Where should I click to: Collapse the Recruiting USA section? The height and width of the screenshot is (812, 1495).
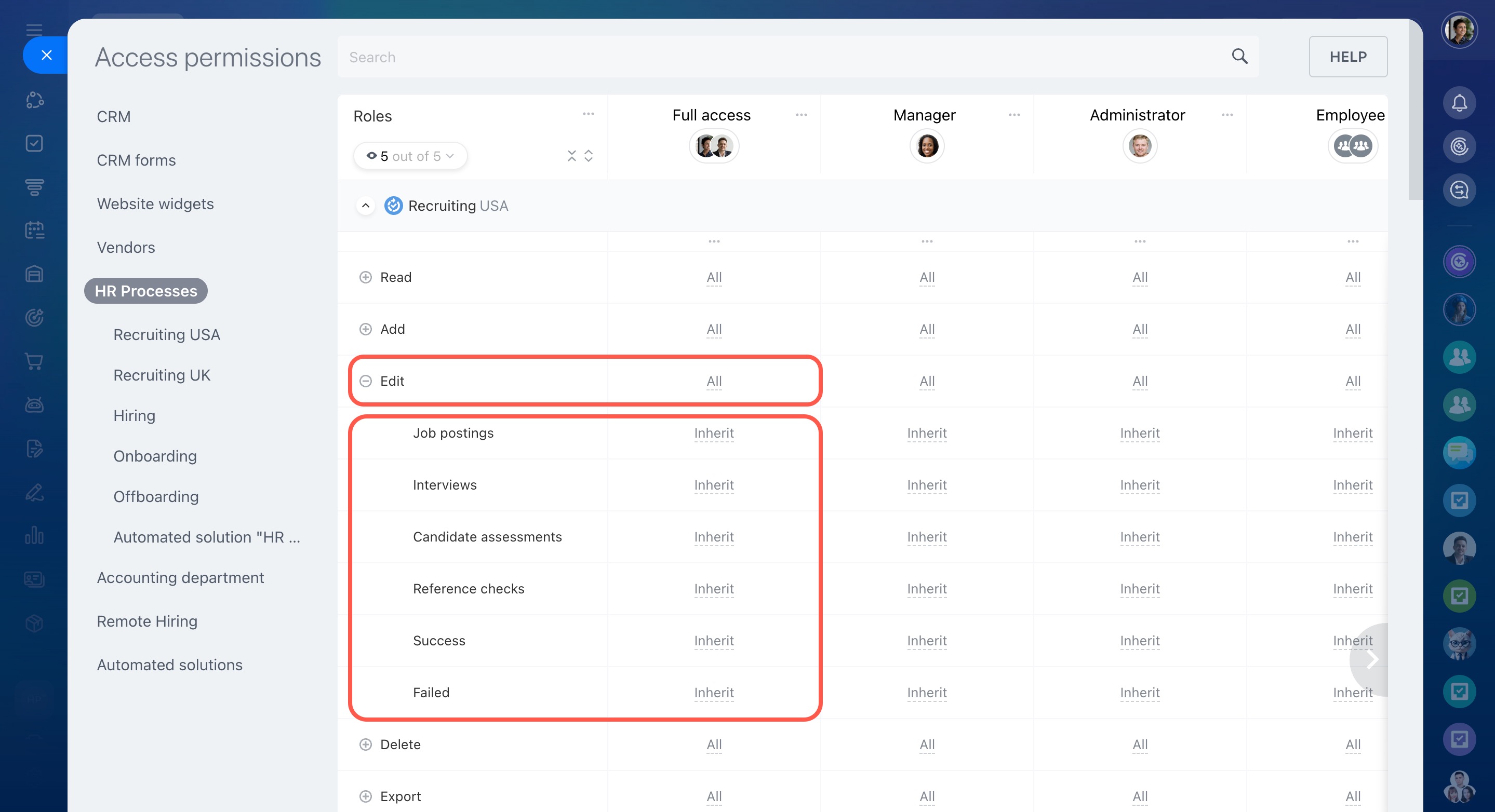click(366, 206)
